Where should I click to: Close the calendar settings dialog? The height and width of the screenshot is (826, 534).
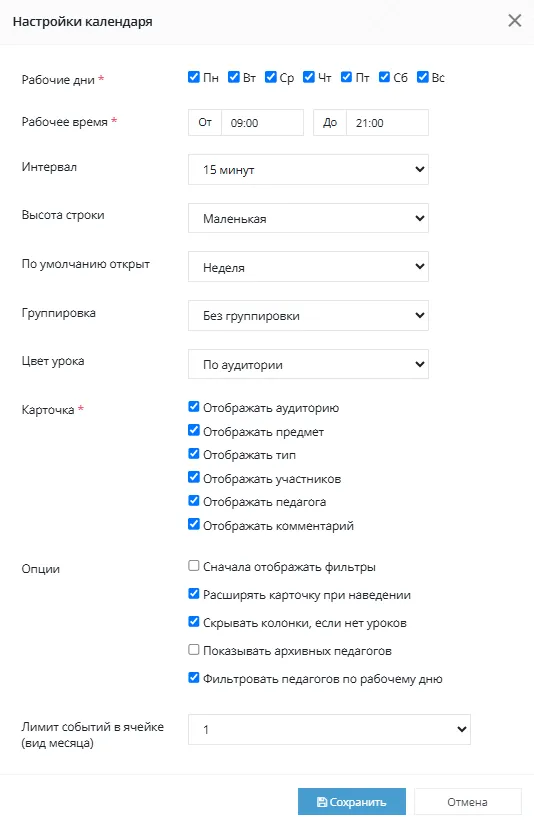(x=515, y=21)
